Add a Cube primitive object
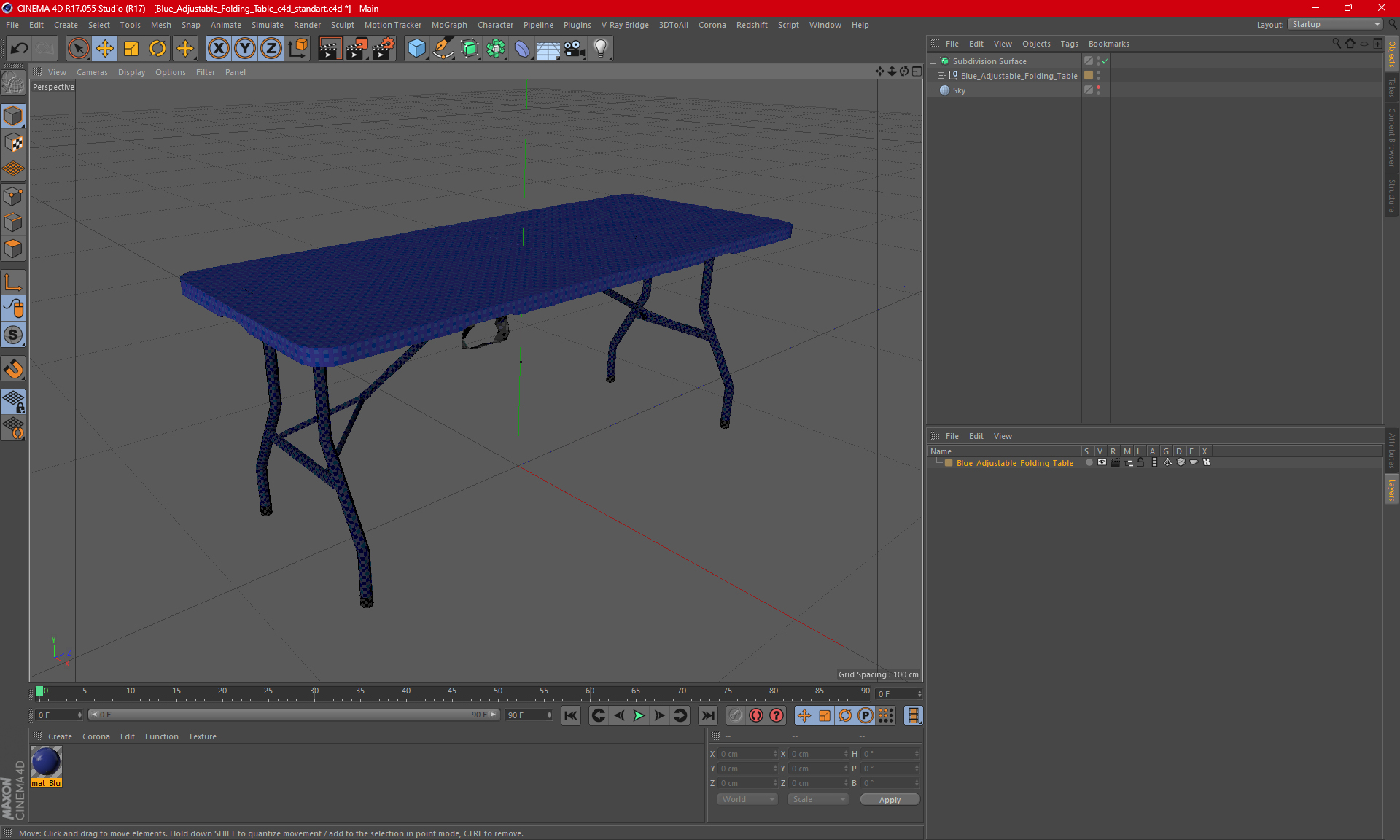 [416, 49]
